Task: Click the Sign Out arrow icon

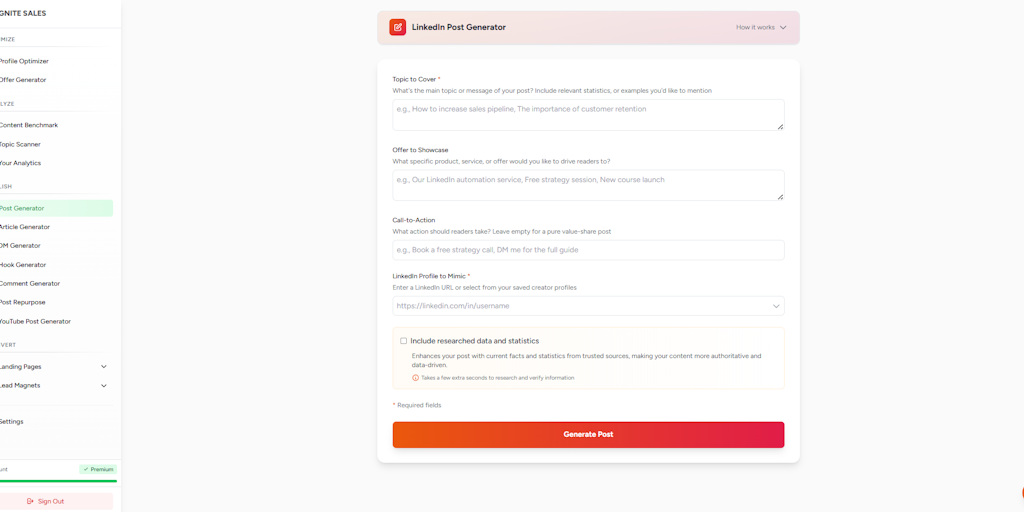Action: [x=30, y=501]
